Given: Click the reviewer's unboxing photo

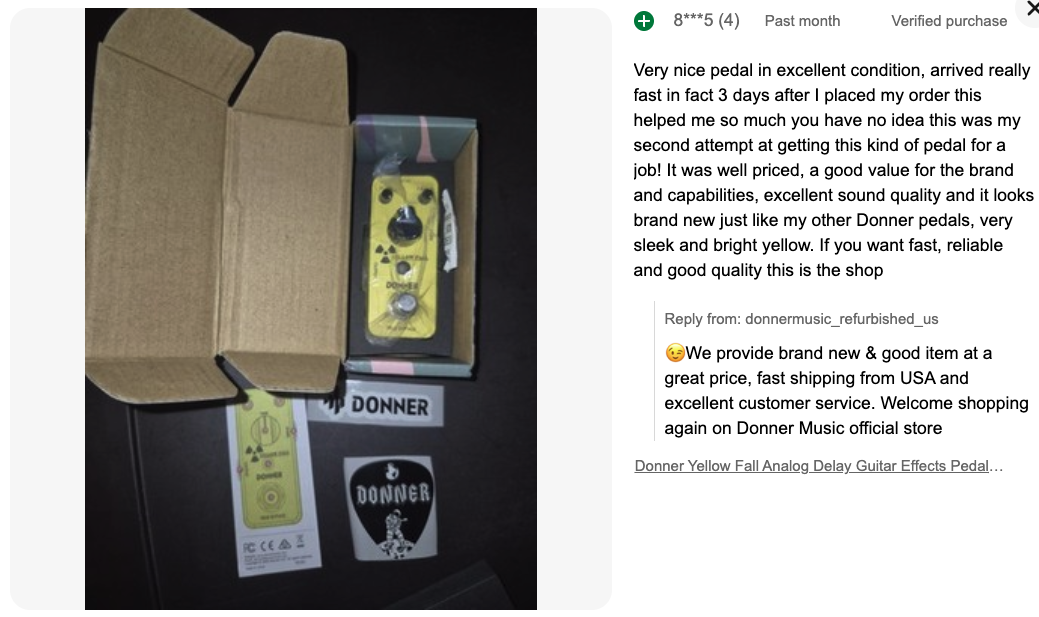Looking at the screenshot, I should click(x=311, y=309).
